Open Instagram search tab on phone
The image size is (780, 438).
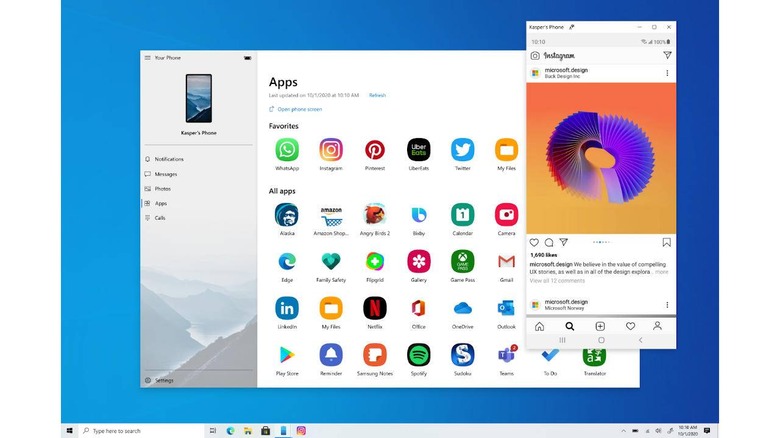tap(570, 326)
